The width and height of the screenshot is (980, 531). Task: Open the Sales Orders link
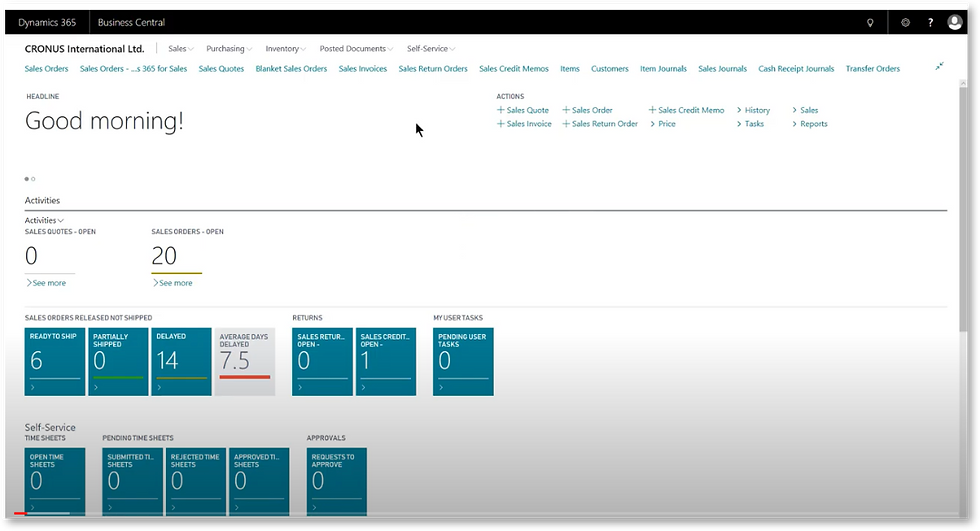click(x=46, y=69)
